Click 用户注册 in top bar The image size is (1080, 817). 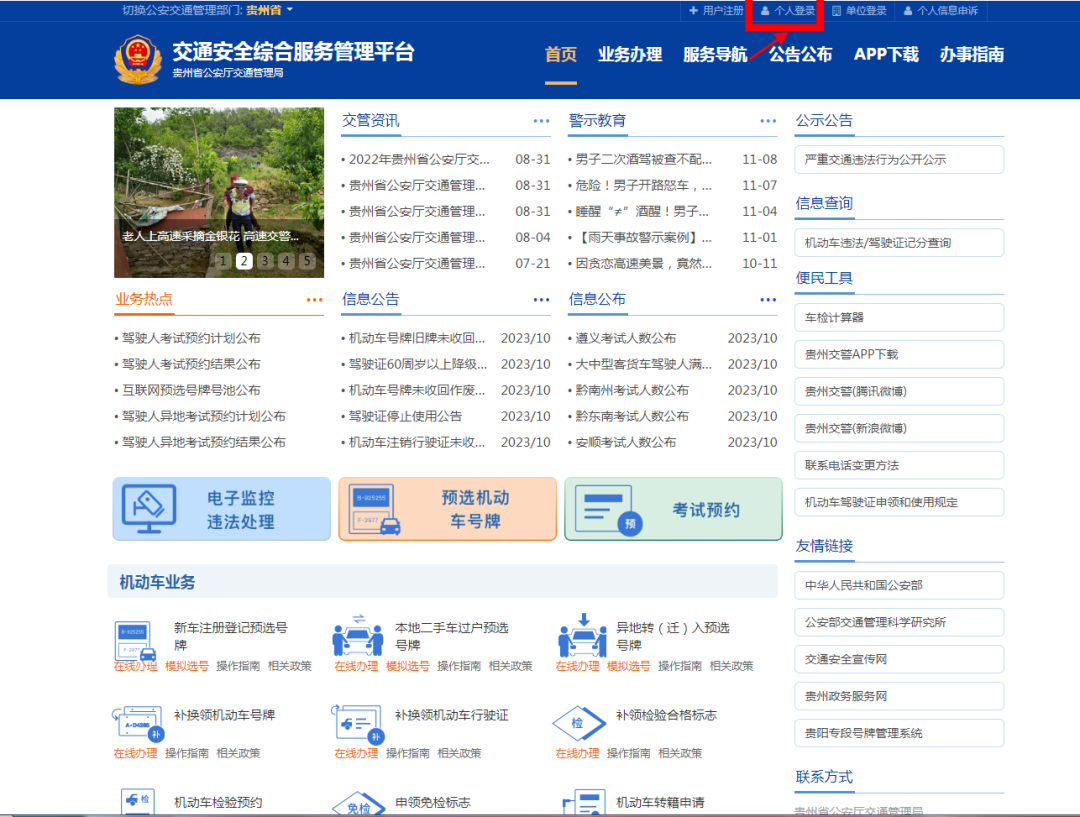click(x=716, y=10)
